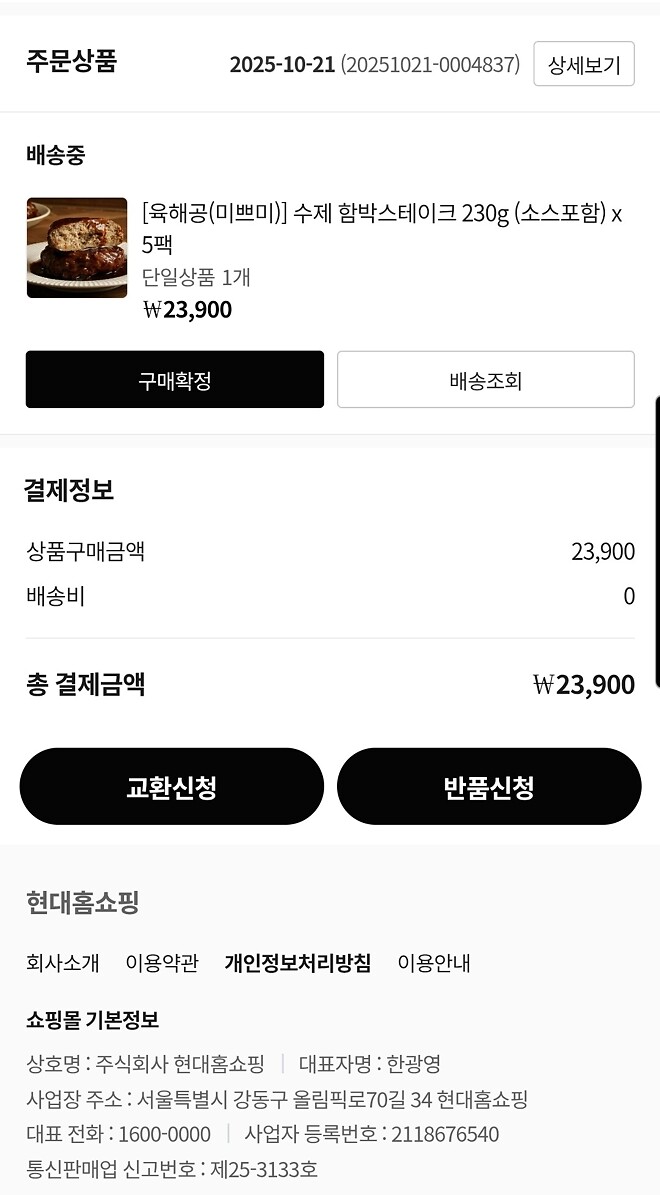Open the 개인정보처리방침 privacy policy

296,964
